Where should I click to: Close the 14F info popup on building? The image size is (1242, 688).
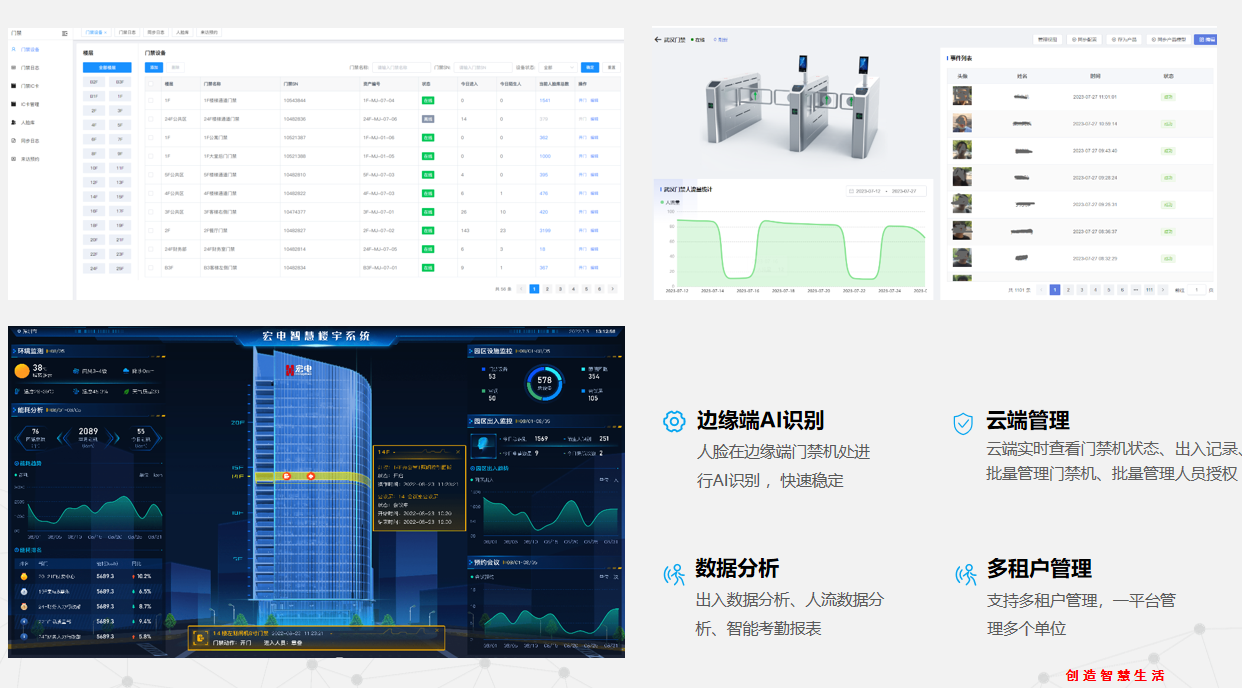(x=458, y=452)
